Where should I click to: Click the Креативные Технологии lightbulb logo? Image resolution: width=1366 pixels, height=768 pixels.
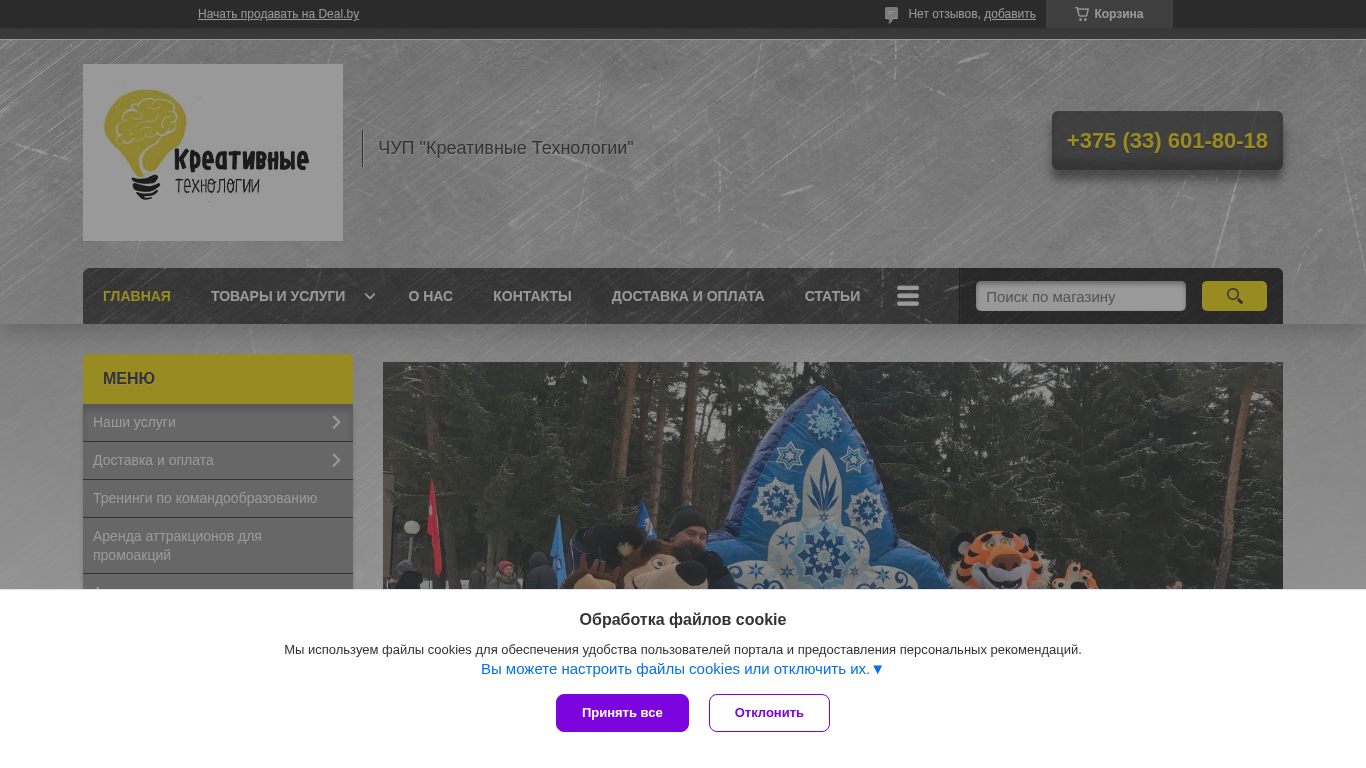tap(213, 152)
